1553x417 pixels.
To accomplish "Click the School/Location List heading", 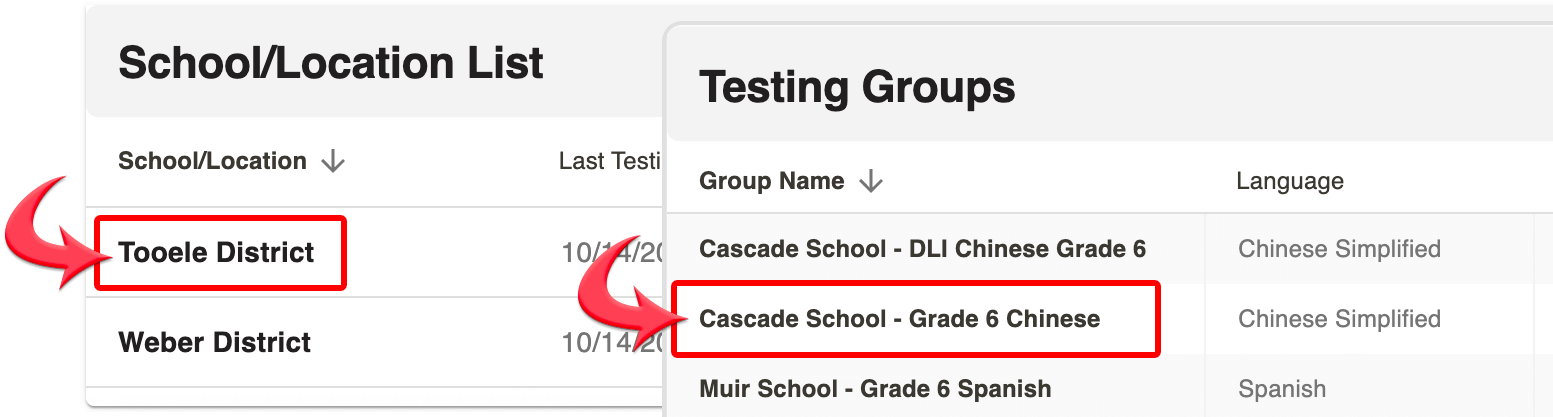I will 331,63.
